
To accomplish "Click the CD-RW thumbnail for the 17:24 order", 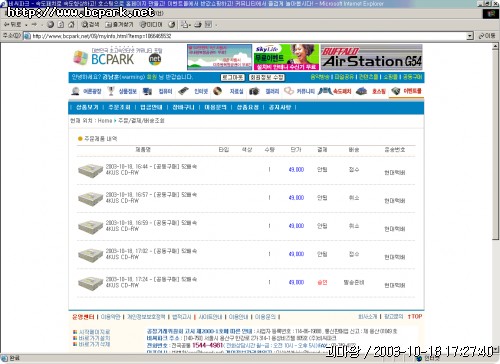I will [x=90, y=283].
